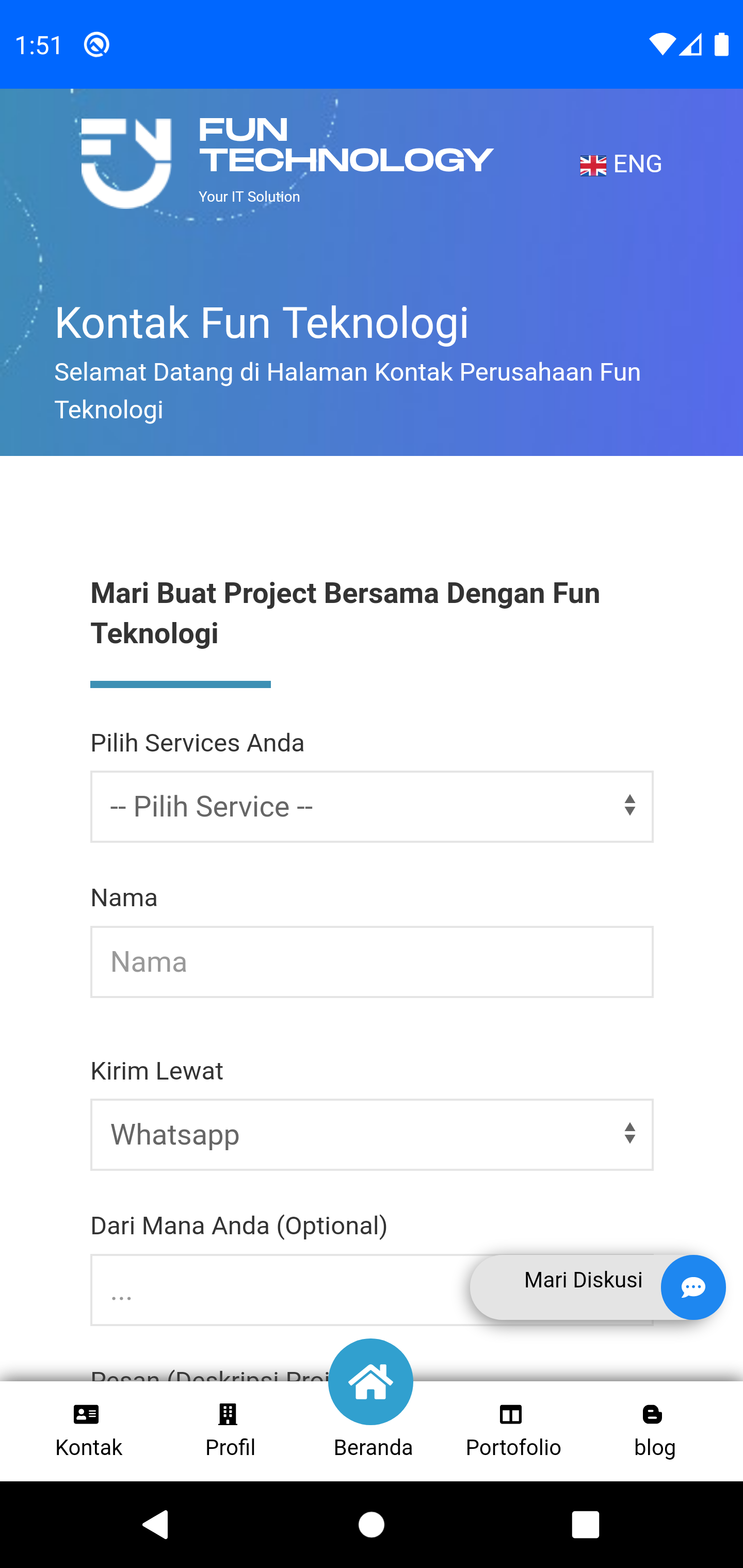The width and height of the screenshot is (743, 1568).
Task: Switch language via UK flag icon
Action: point(592,165)
